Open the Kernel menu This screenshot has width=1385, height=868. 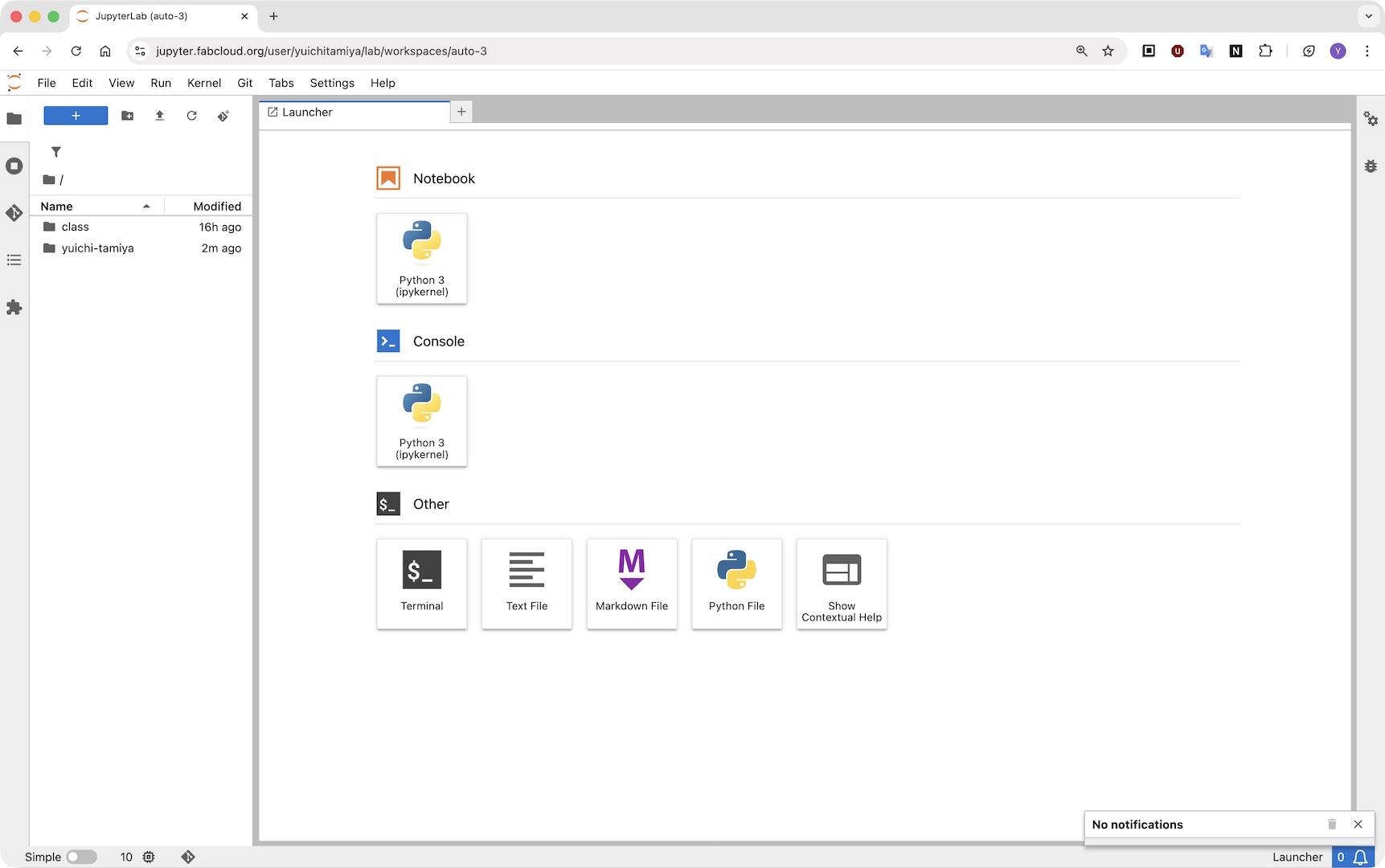[203, 83]
